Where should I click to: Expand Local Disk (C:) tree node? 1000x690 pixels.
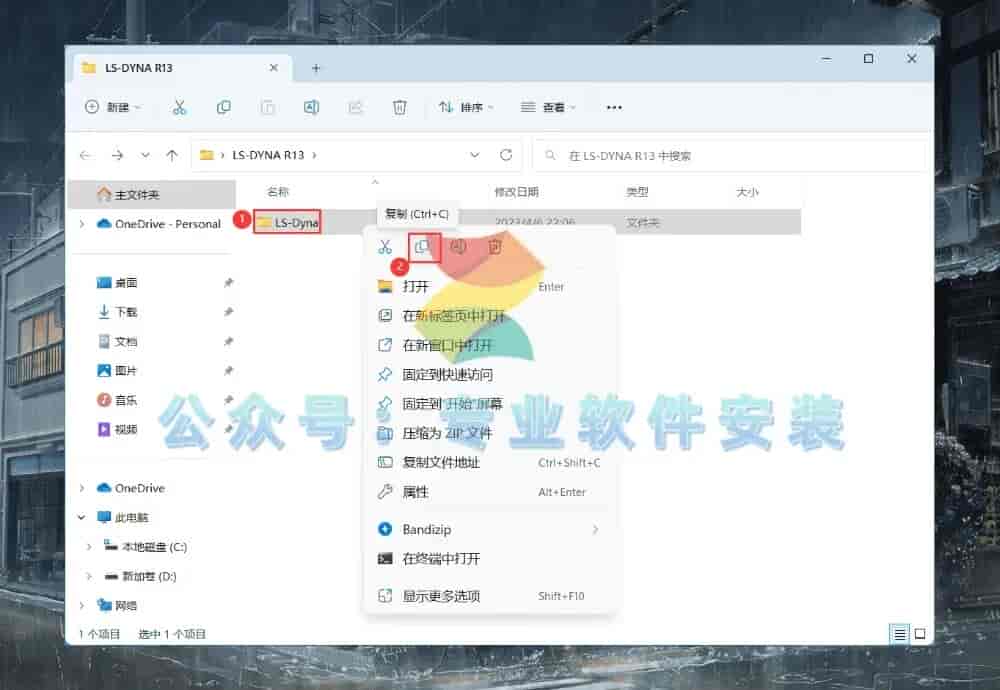coord(89,547)
